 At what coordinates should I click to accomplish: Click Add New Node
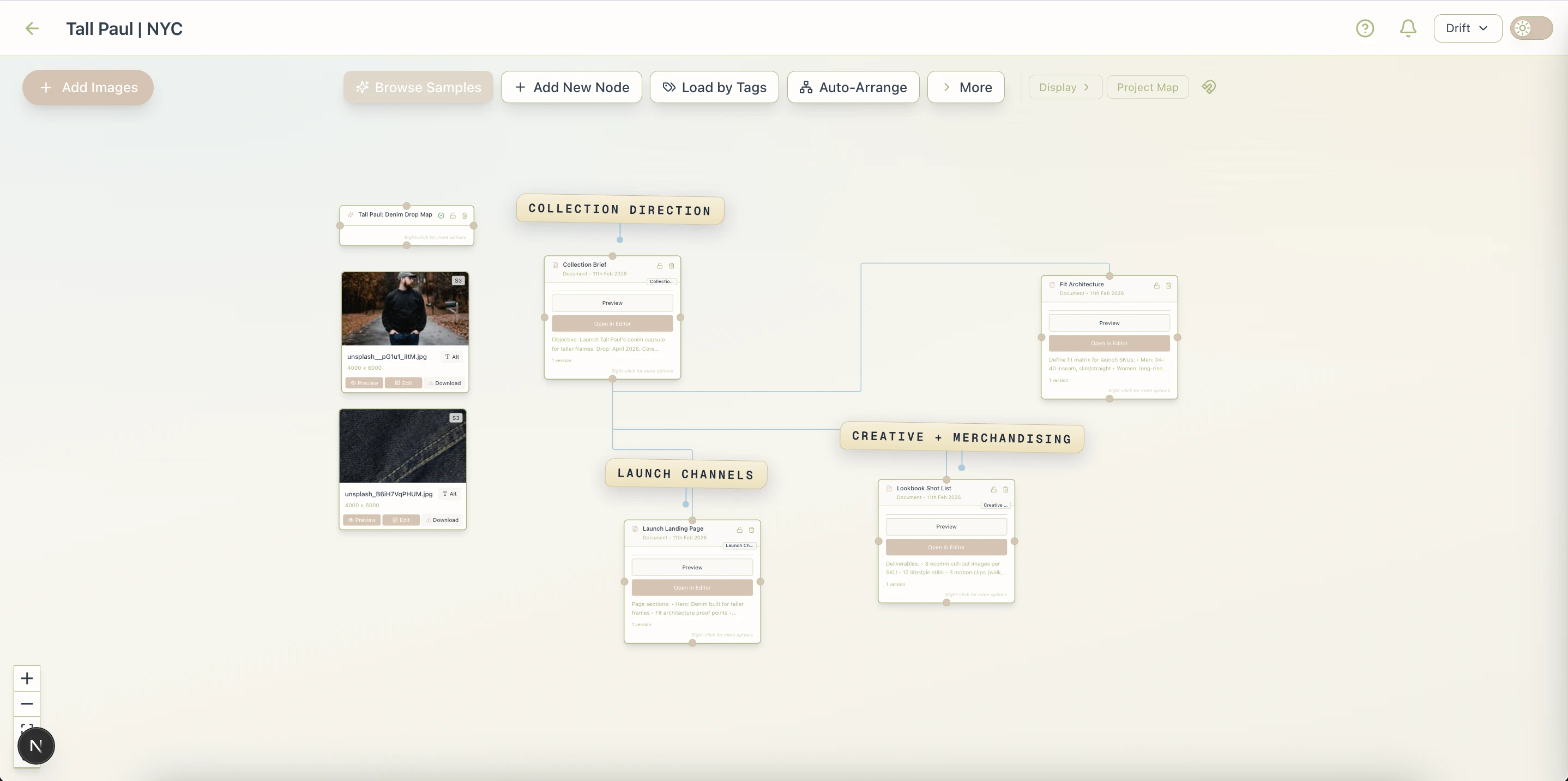(571, 87)
